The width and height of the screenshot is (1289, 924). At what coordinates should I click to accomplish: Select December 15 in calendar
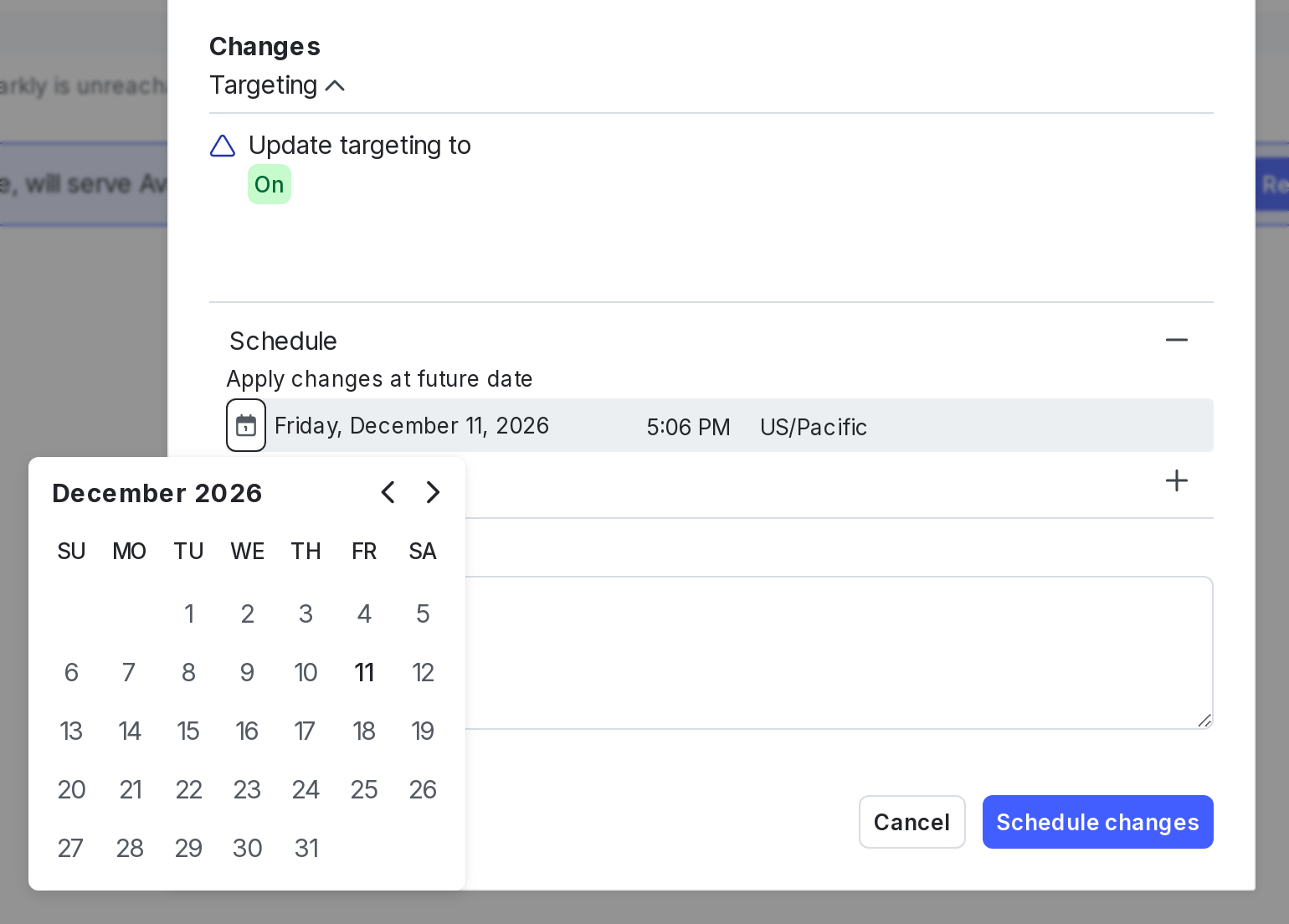pyautogui.click(x=189, y=731)
